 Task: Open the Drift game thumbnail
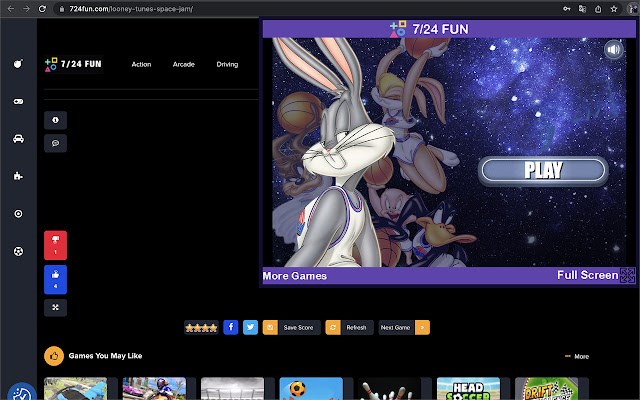coord(547,389)
